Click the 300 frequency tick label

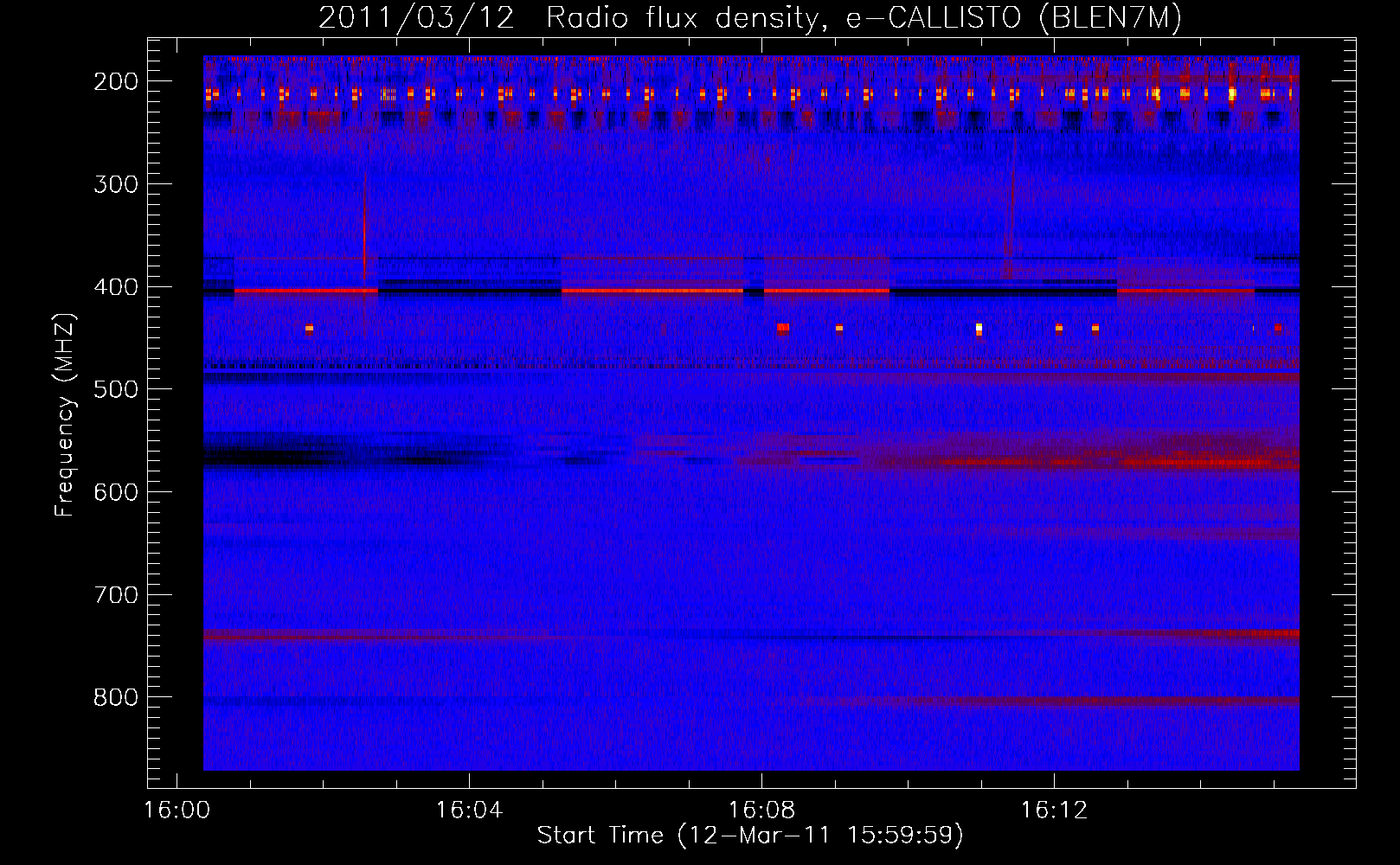coord(116,184)
